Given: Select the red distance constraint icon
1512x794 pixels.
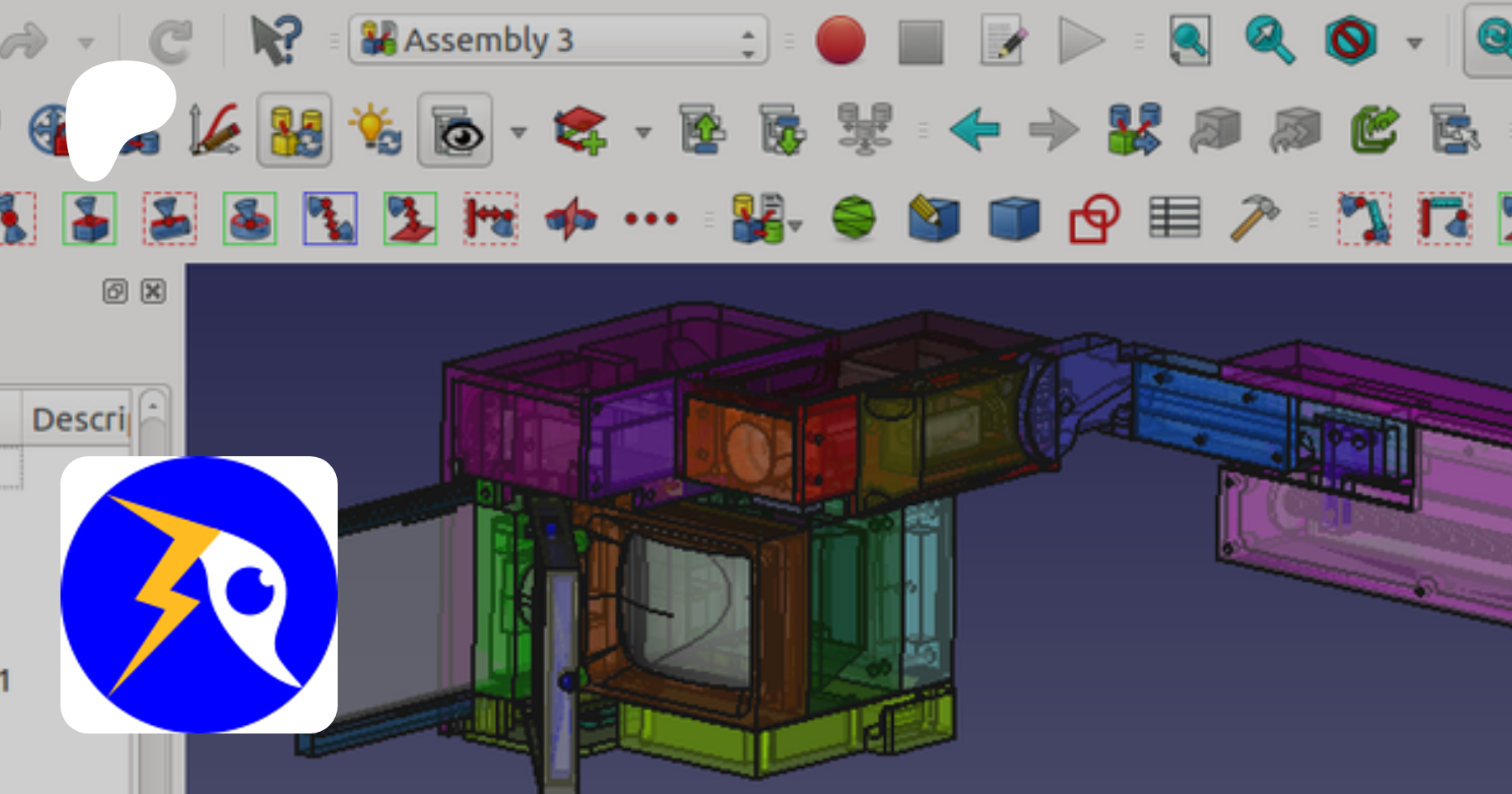Looking at the screenshot, I should click(x=491, y=218).
